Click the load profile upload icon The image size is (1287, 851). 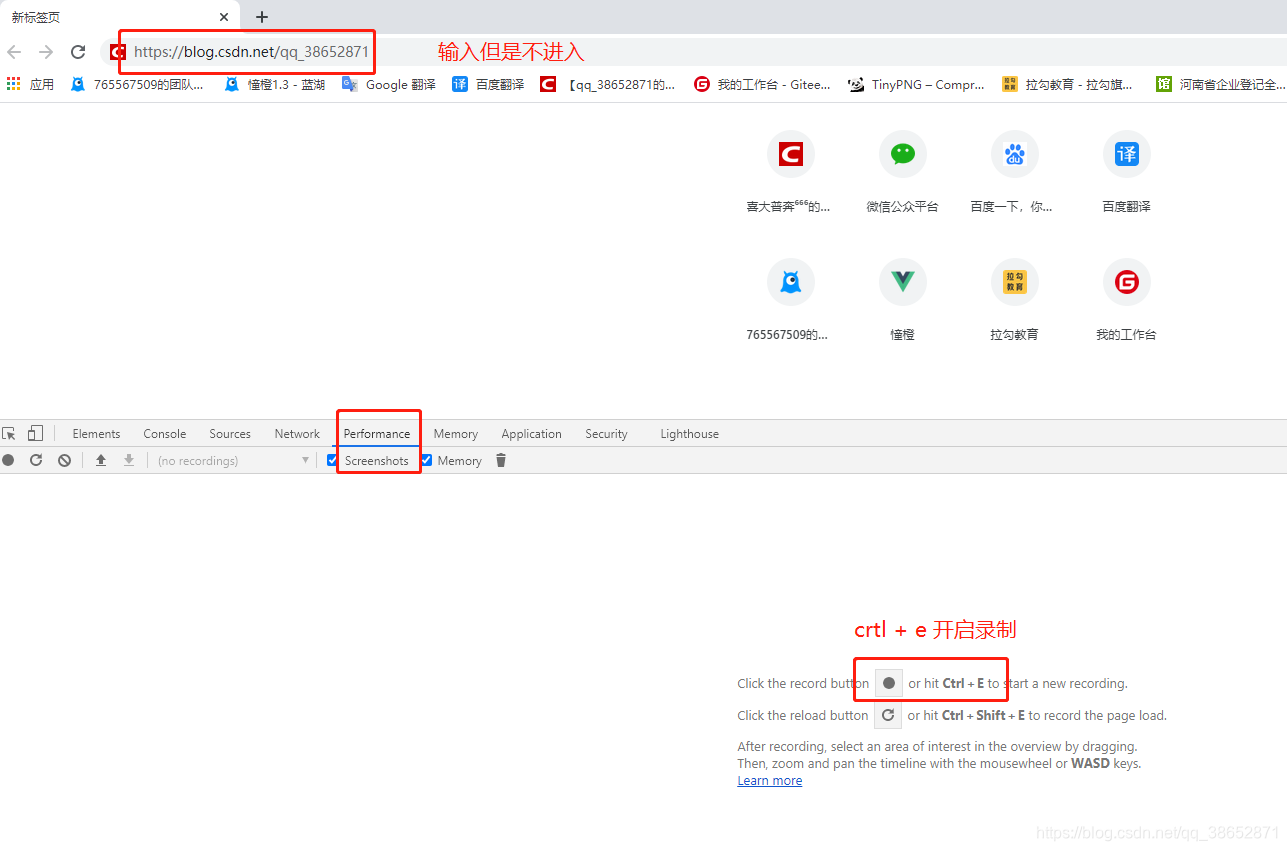pyautogui.click(x=100, y=460)
